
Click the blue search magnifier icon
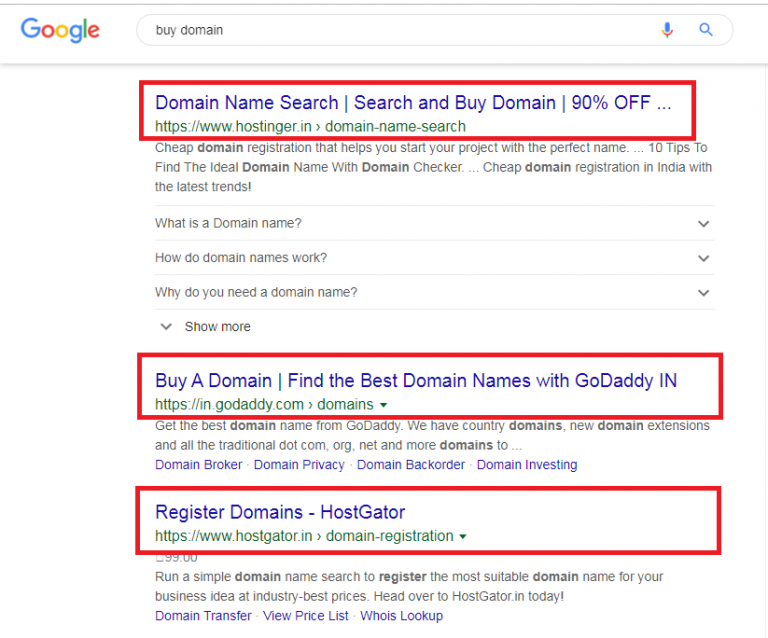pyautogui.click(x=705, y=30)
